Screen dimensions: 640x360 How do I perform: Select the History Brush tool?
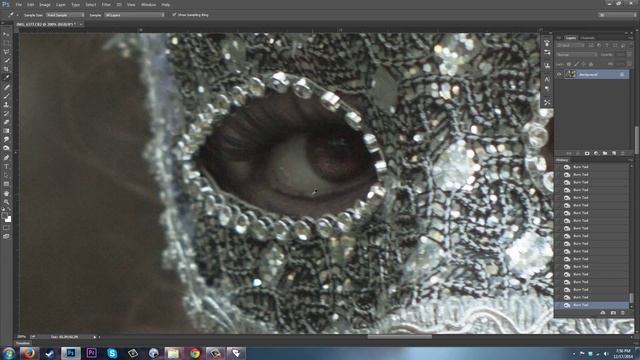(6, 113)
